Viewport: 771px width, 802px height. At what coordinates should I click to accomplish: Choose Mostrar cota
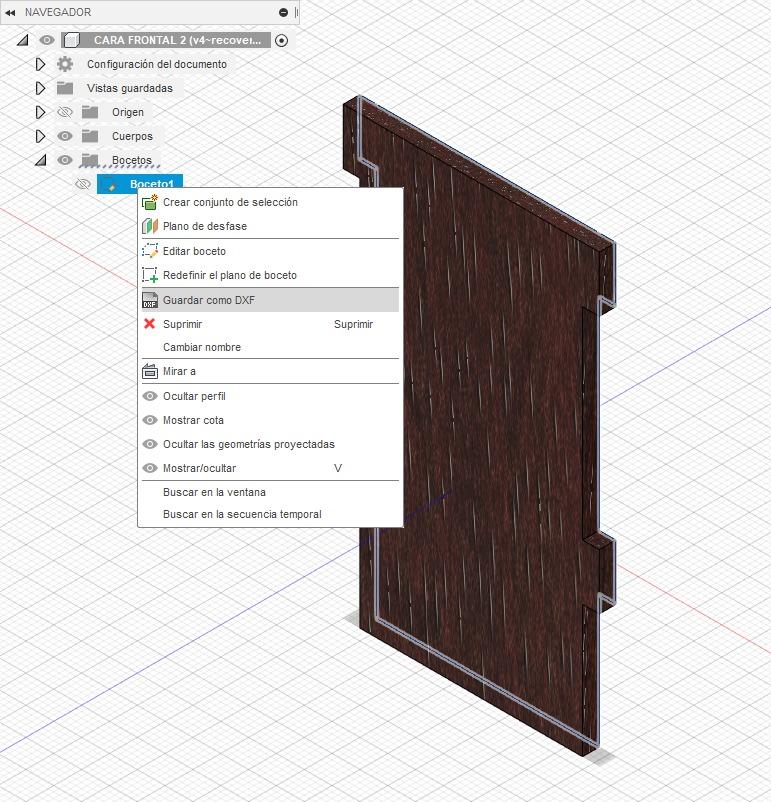(x=270, y=420)
